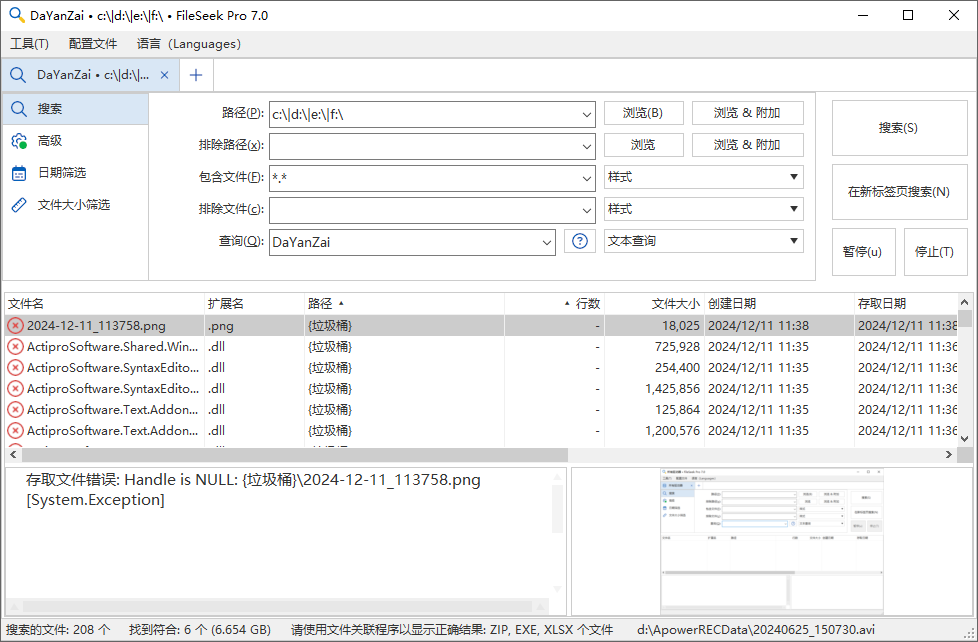
Task: Click the Search magnifier icon in the sidebar
Action: (19, 109)
